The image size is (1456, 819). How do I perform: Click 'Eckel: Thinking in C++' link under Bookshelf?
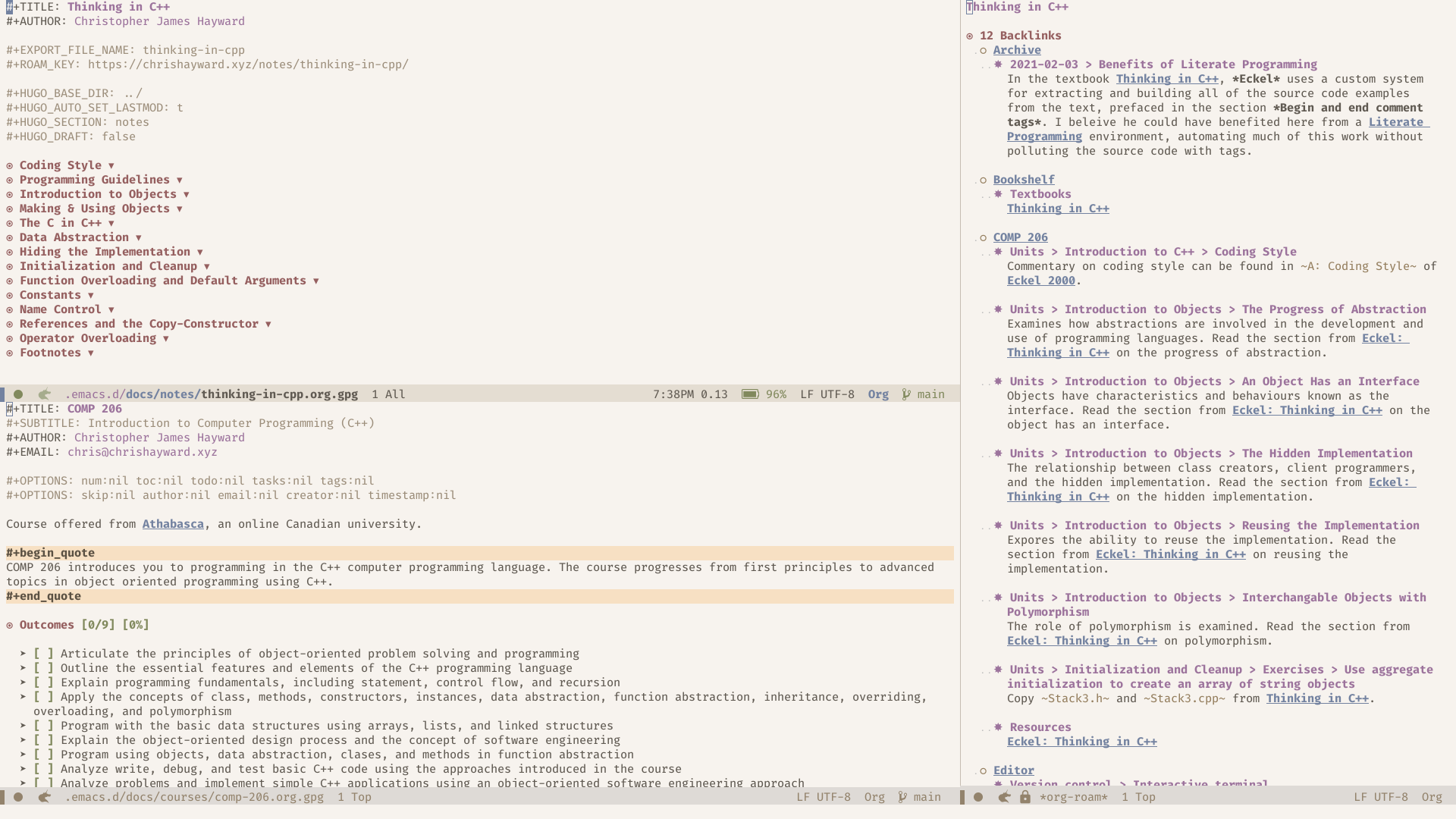coord(1058,208)
